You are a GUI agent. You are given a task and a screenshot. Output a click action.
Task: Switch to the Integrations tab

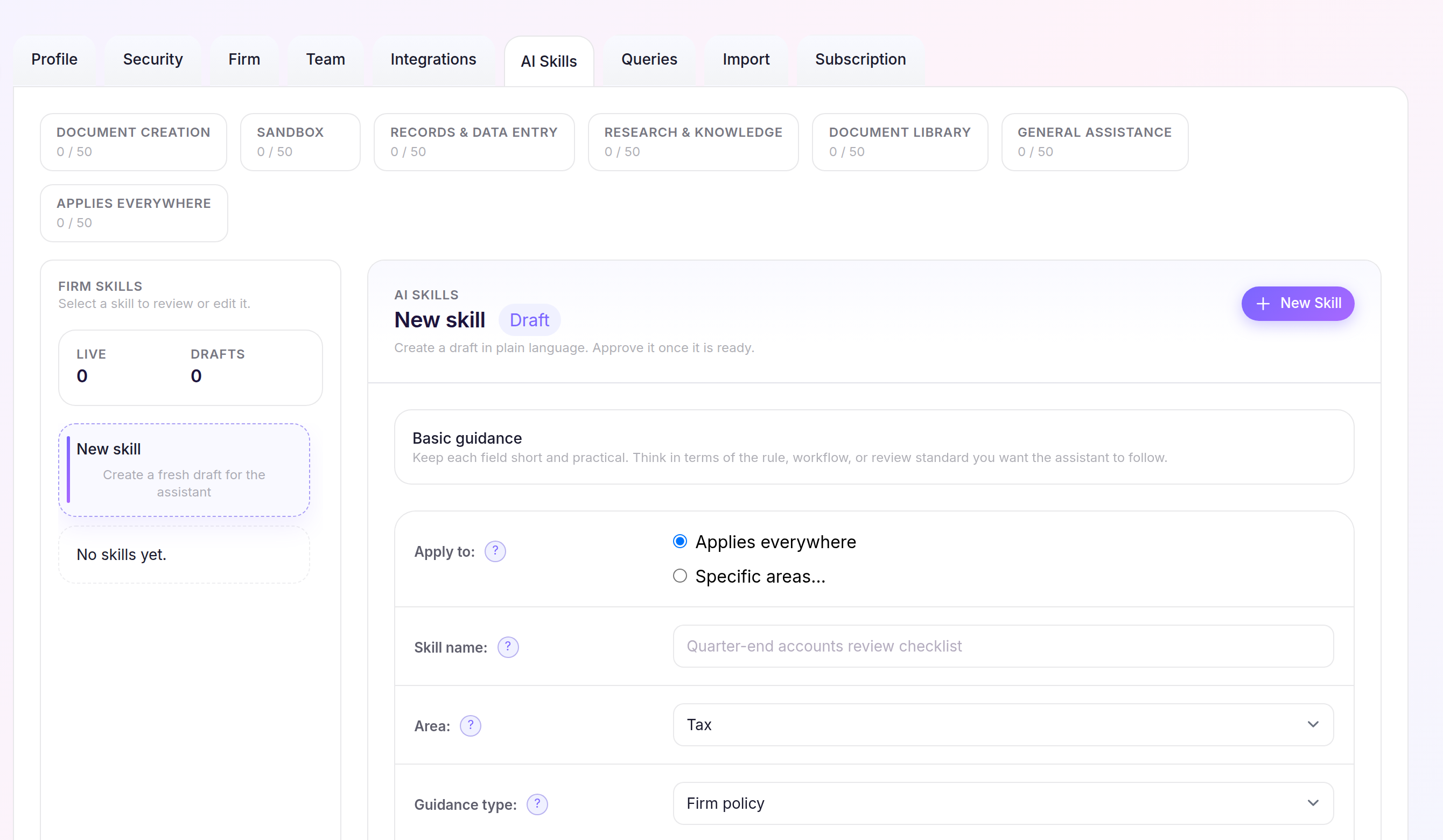click(x=433, y=60)
